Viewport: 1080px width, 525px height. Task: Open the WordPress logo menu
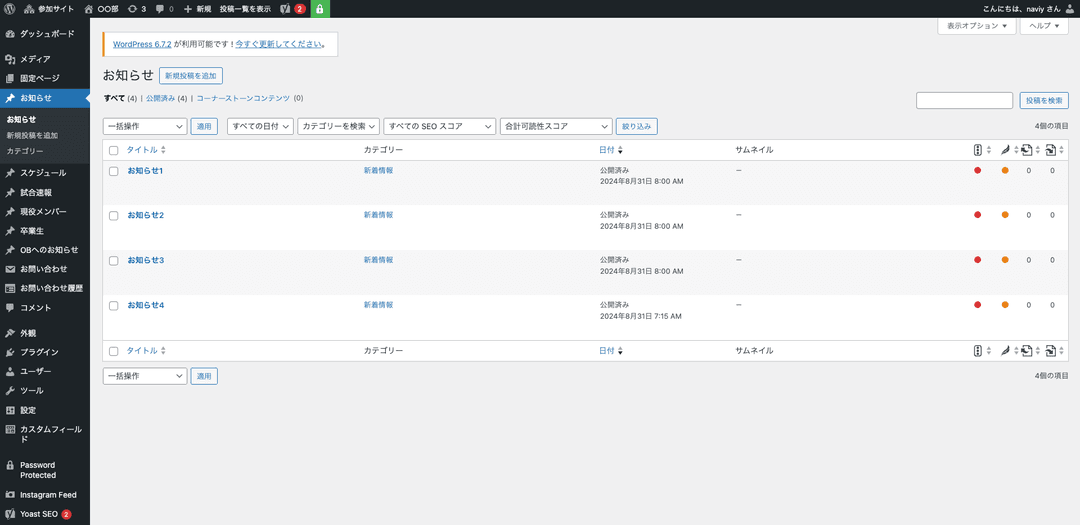pos(10,9)
